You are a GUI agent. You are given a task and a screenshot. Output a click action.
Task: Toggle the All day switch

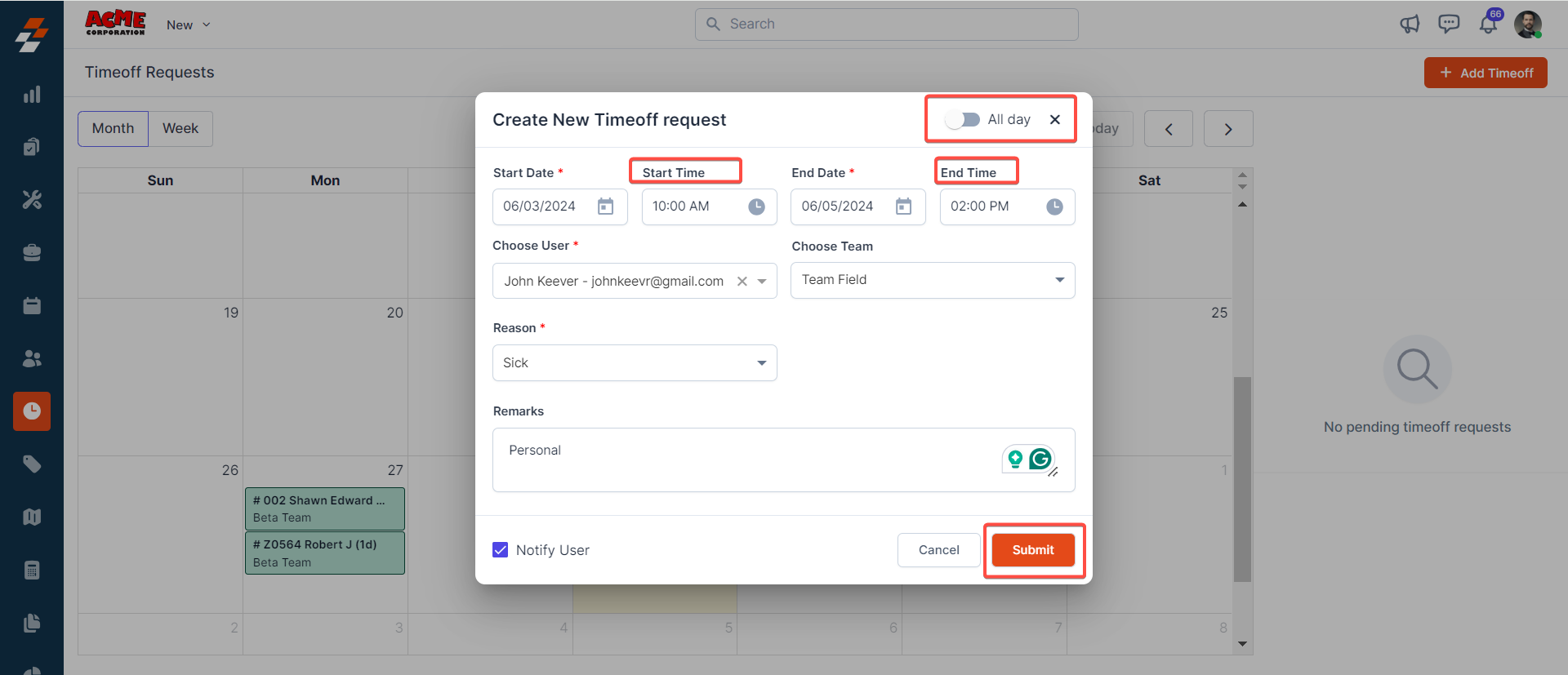[x=963, y=119]
